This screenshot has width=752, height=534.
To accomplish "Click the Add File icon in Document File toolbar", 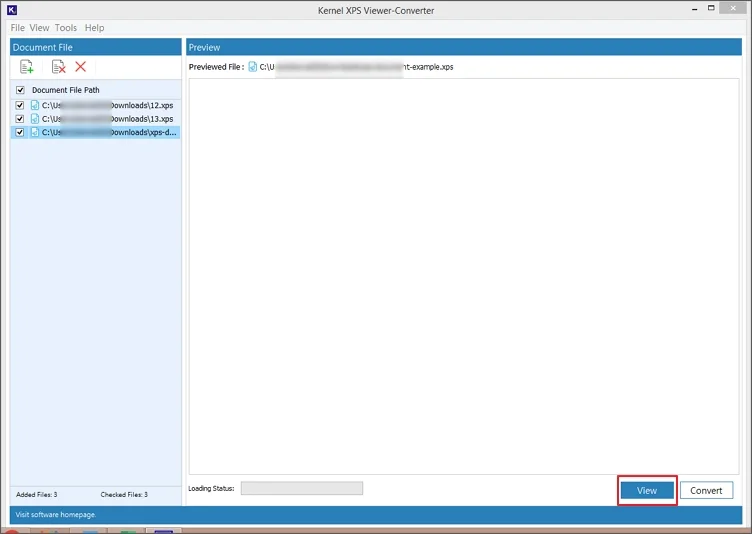I will (27, 67).
